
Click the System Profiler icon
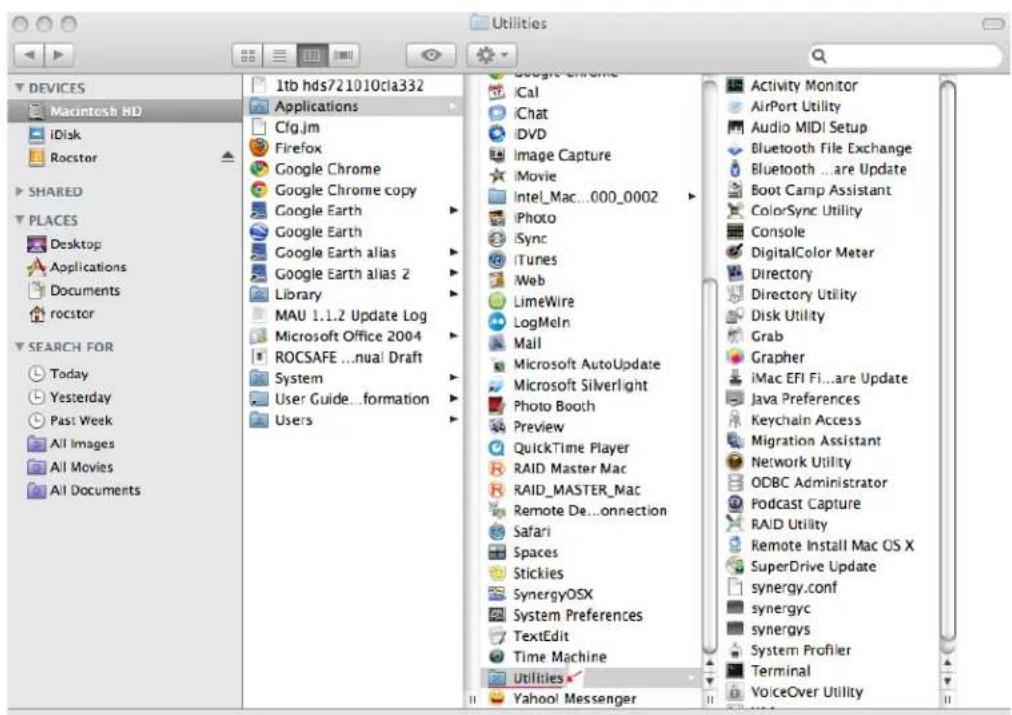click(x=734, y=650)
